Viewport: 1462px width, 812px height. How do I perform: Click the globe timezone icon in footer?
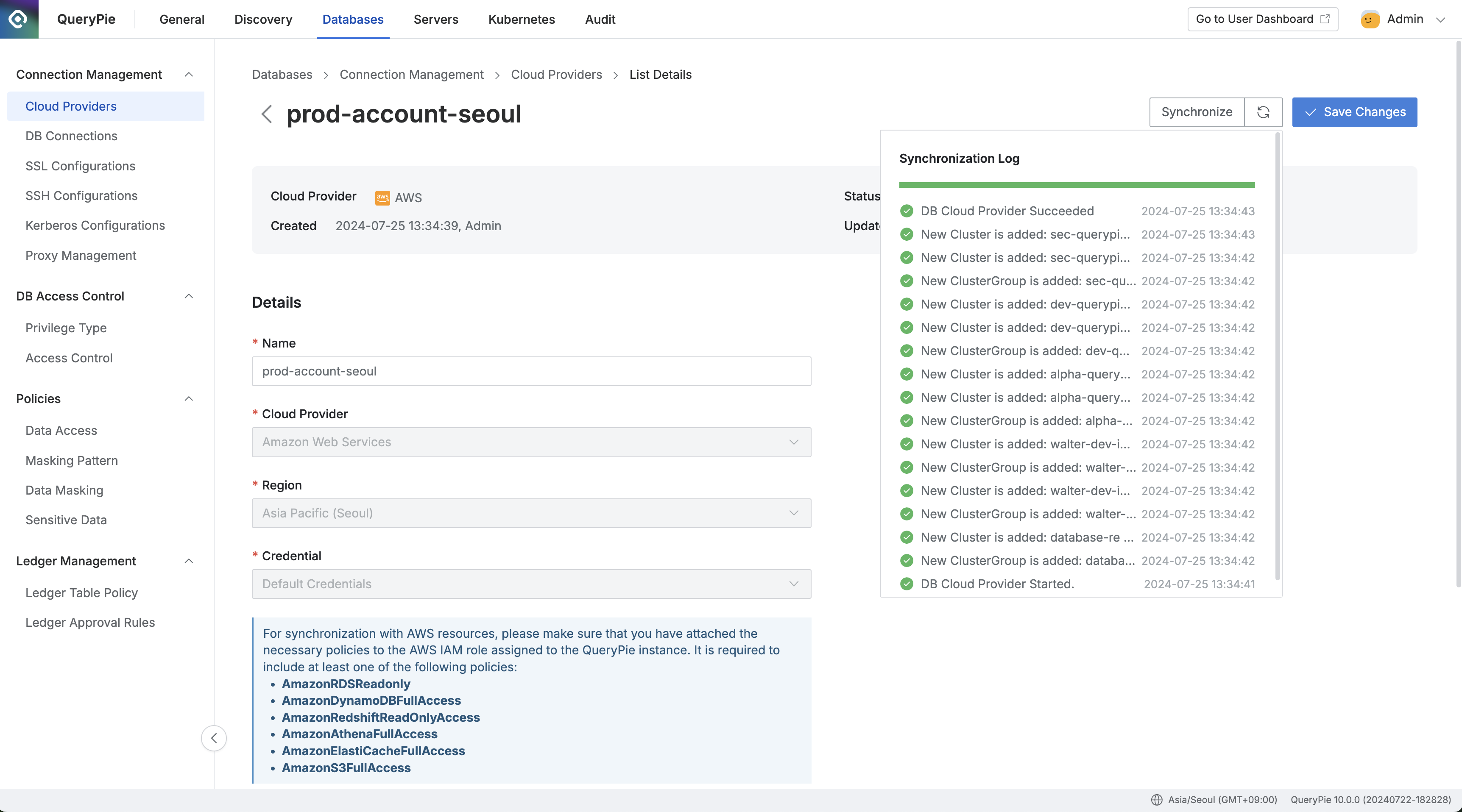pos(1156,800)
